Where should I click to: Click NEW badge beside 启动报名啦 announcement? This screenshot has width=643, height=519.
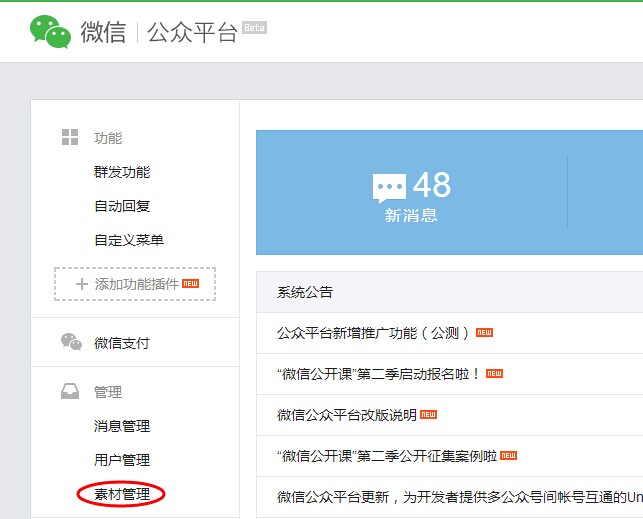pos(494,373)
